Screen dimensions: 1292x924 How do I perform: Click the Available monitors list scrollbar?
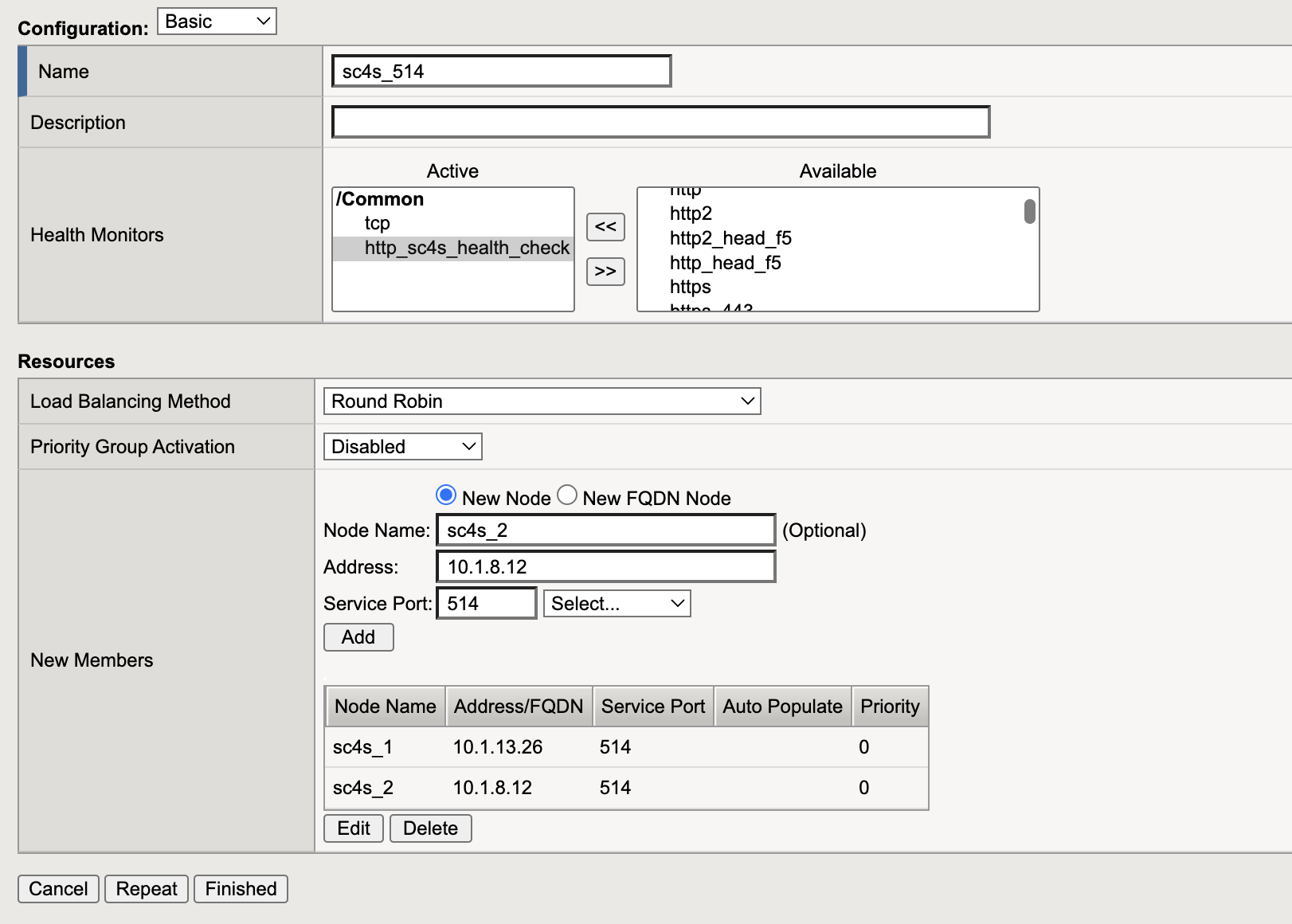[1029, 212]
